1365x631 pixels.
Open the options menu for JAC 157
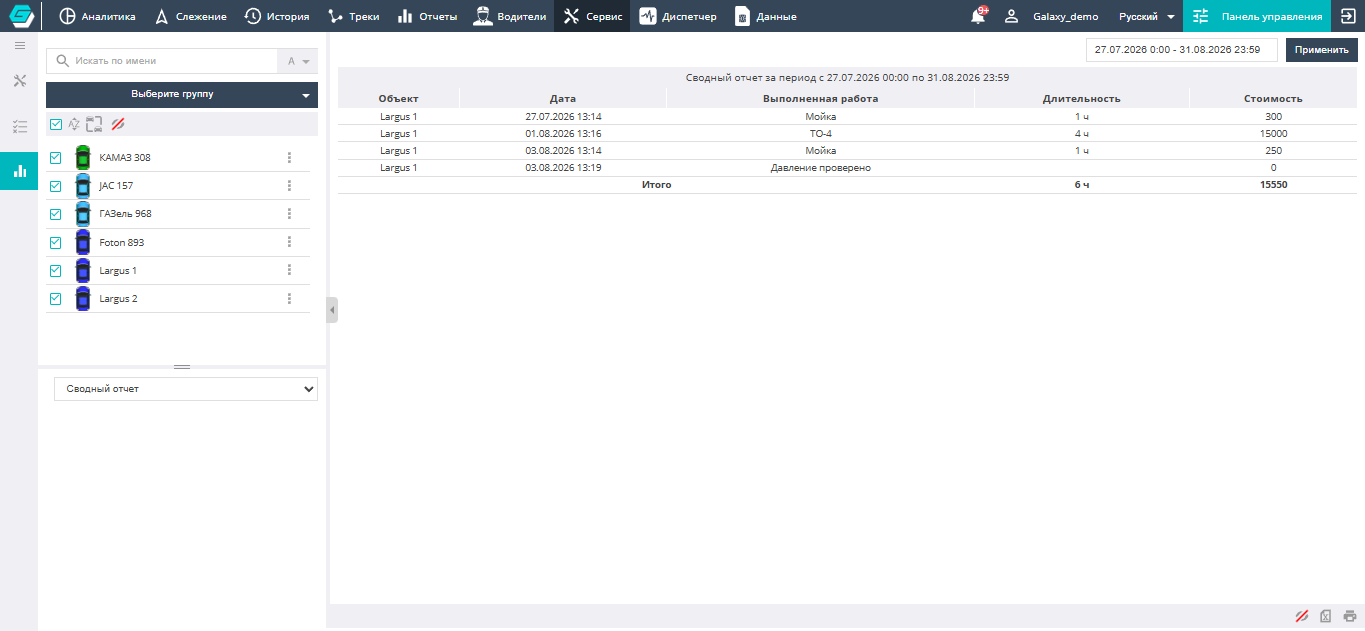point(289,186)
